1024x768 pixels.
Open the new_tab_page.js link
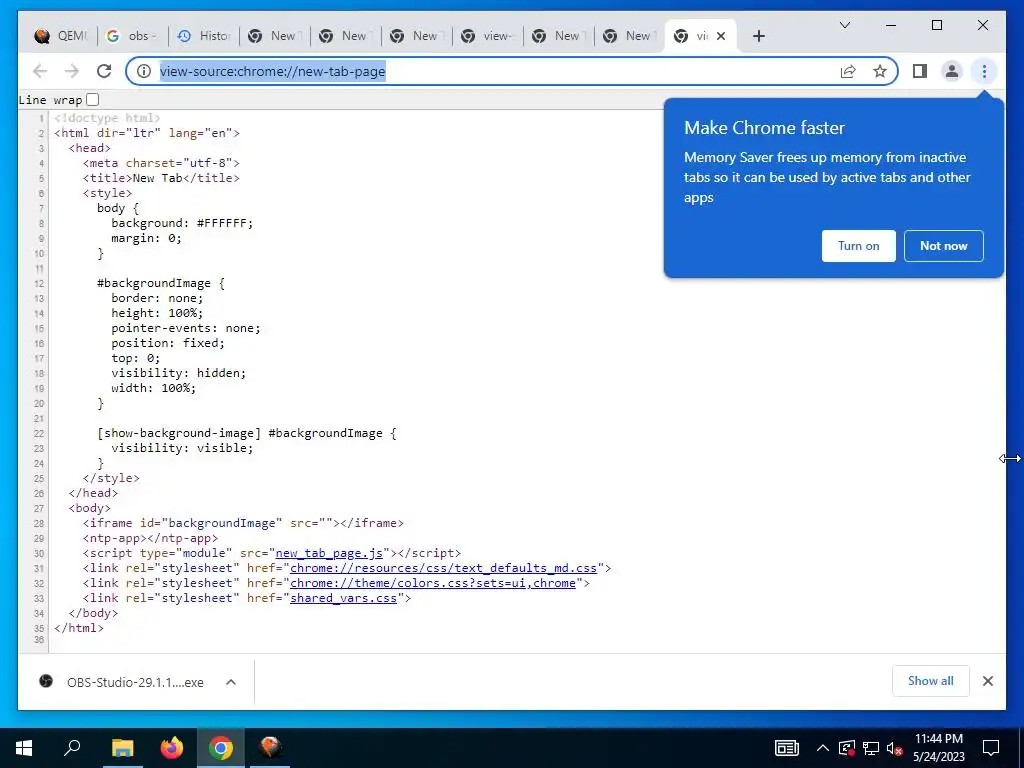[x=329, y=553]
